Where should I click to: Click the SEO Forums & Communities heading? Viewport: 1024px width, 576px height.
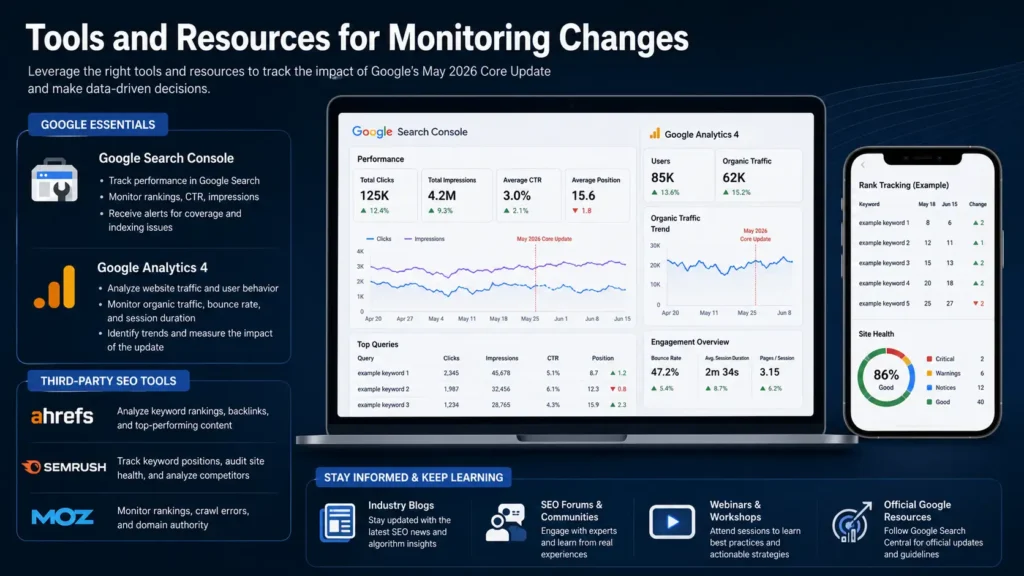571,511
